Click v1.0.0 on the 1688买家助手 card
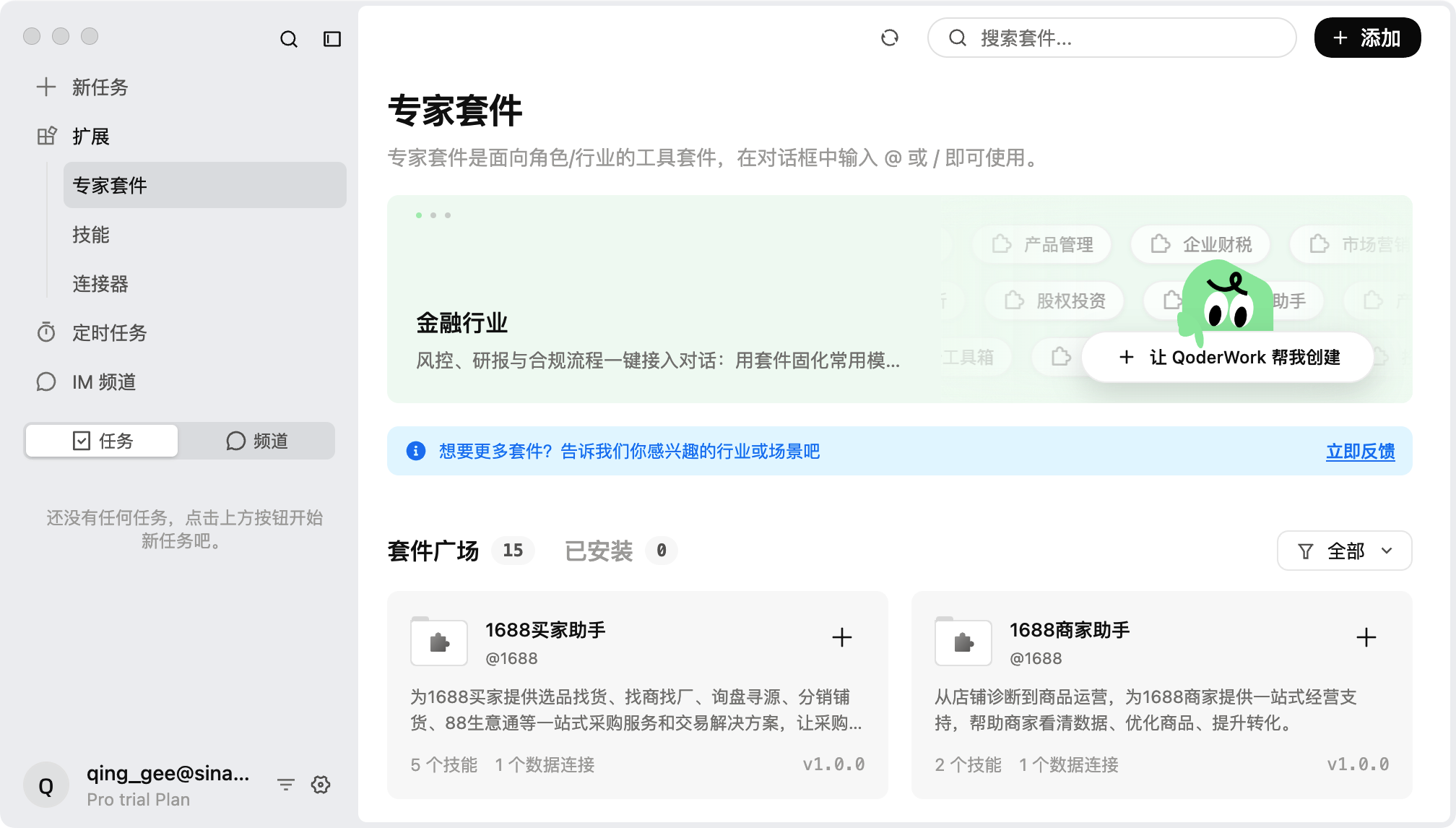 click(834, 764)
